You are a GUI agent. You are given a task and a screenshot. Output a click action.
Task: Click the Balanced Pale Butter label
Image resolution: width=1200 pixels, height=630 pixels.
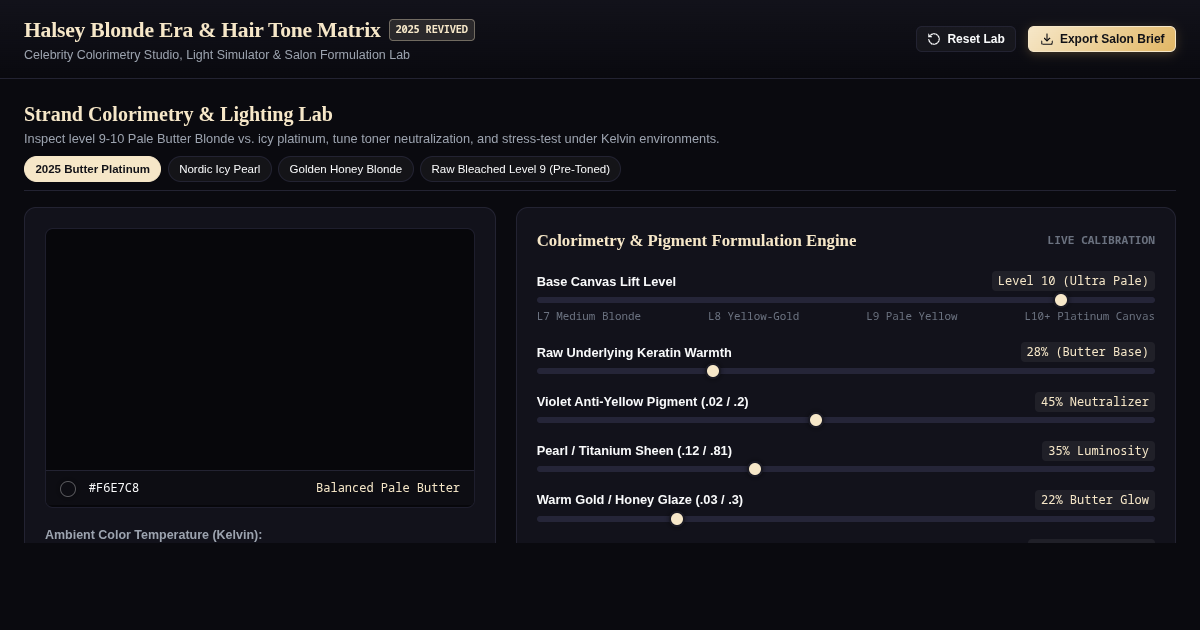(388, 488)
